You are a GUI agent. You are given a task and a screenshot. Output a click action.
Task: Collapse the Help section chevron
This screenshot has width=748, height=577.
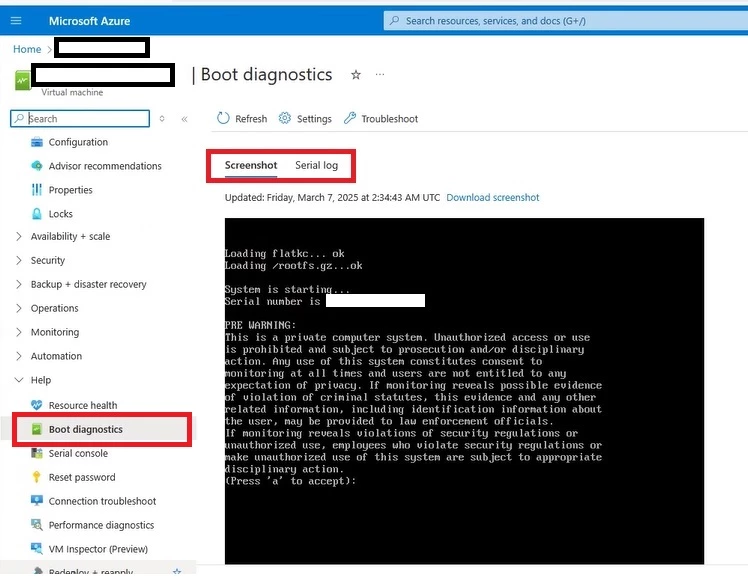[19, 380]
